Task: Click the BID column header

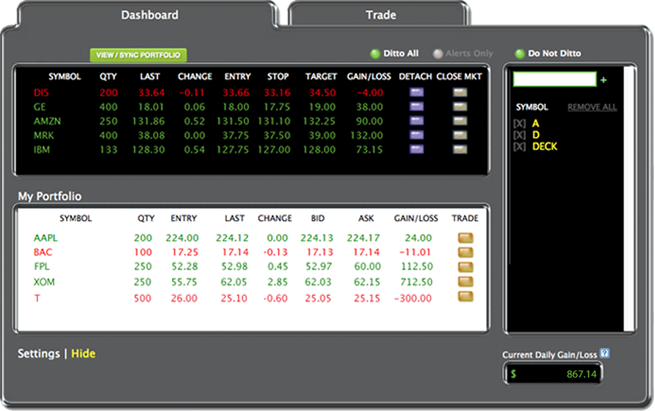Action: click(317, 218)
